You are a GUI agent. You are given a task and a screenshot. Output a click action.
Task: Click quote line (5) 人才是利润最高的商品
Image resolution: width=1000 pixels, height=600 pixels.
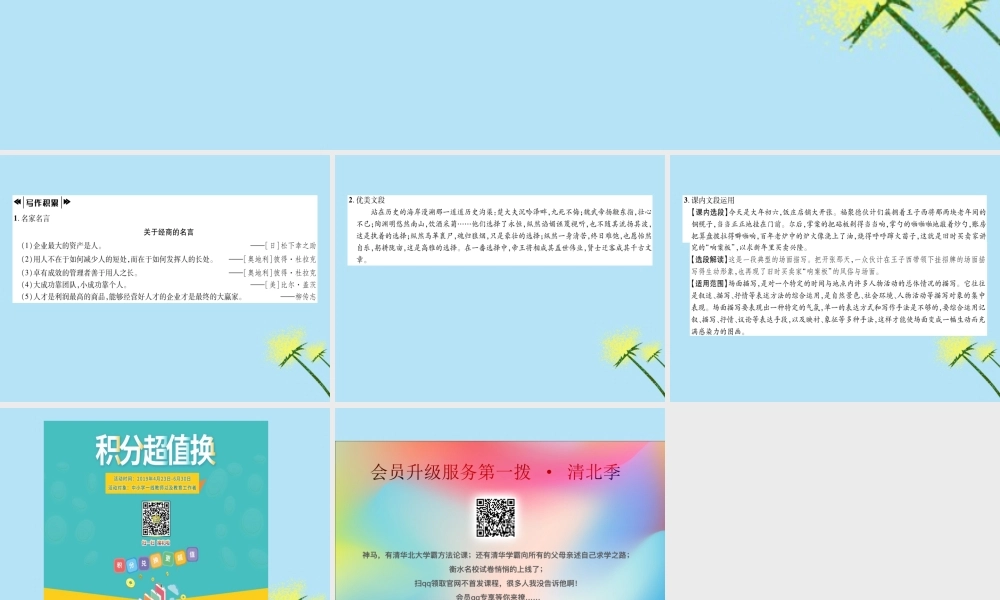pos(132,296)
